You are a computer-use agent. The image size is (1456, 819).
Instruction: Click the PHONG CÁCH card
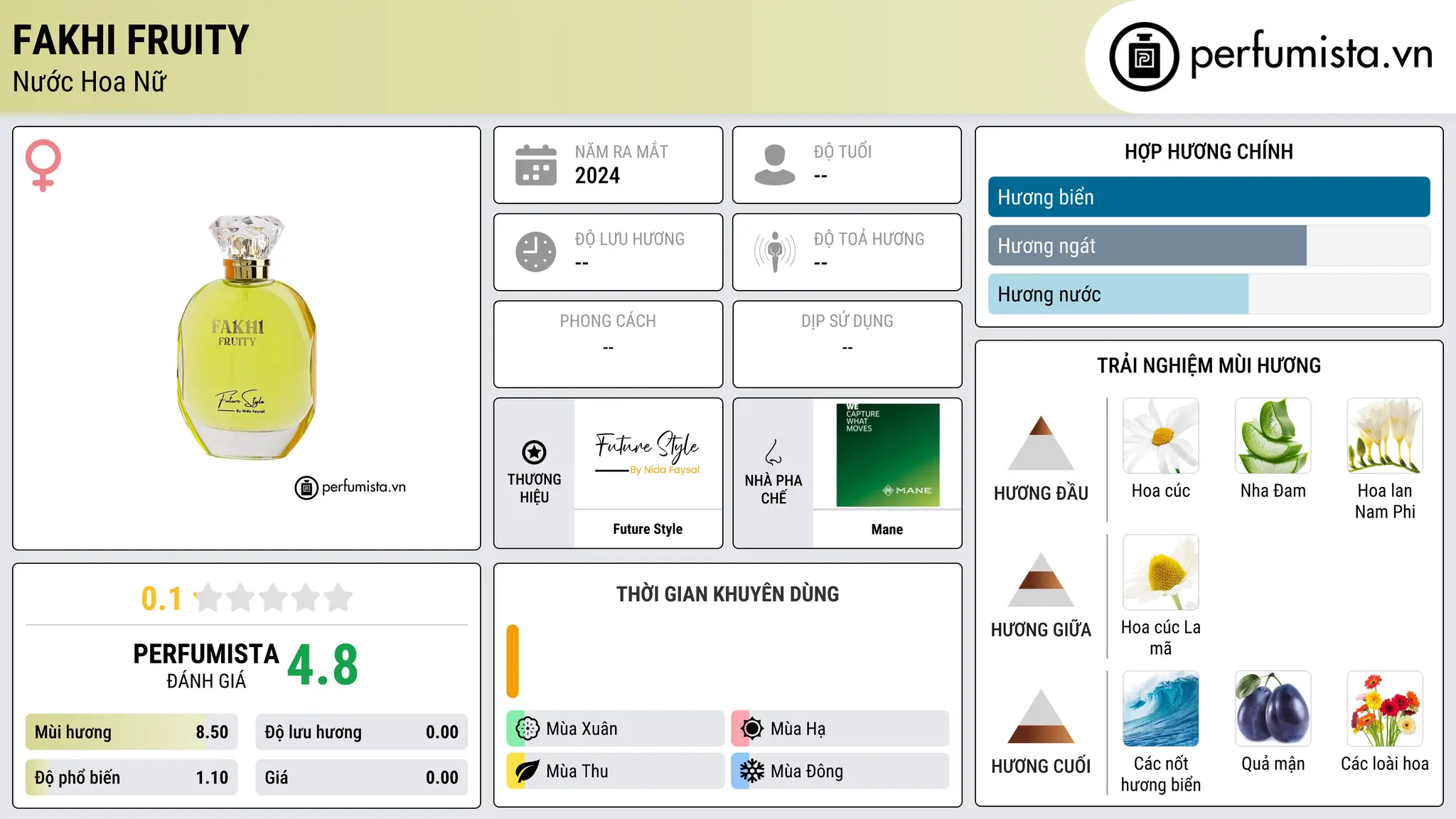point(608,344)
